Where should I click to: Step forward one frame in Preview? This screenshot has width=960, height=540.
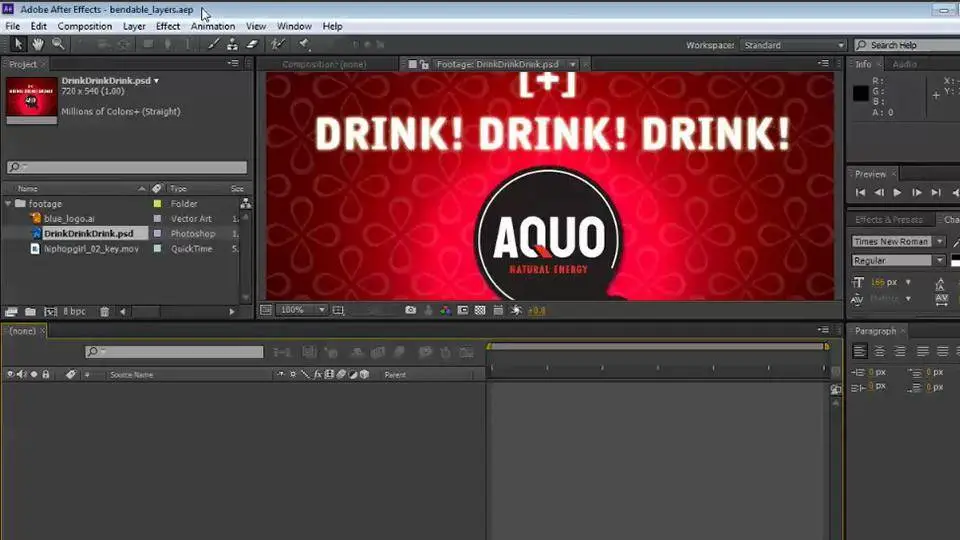coord(917,192)
